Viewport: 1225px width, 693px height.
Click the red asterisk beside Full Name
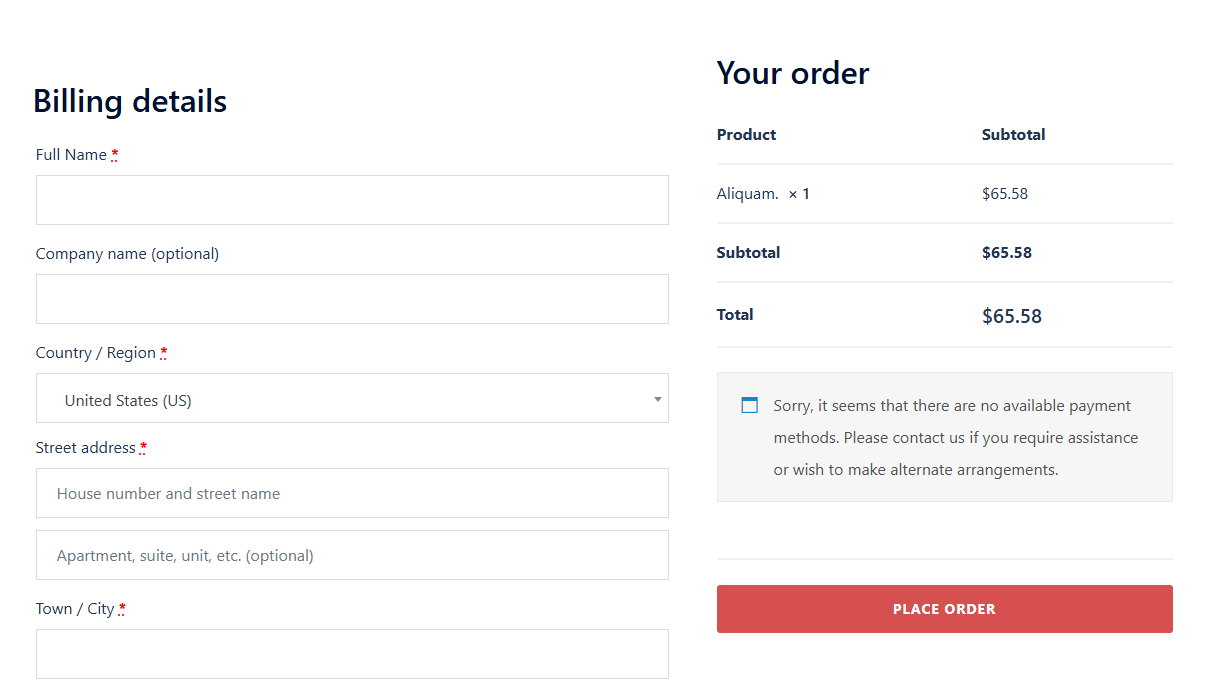coord(115,155)
